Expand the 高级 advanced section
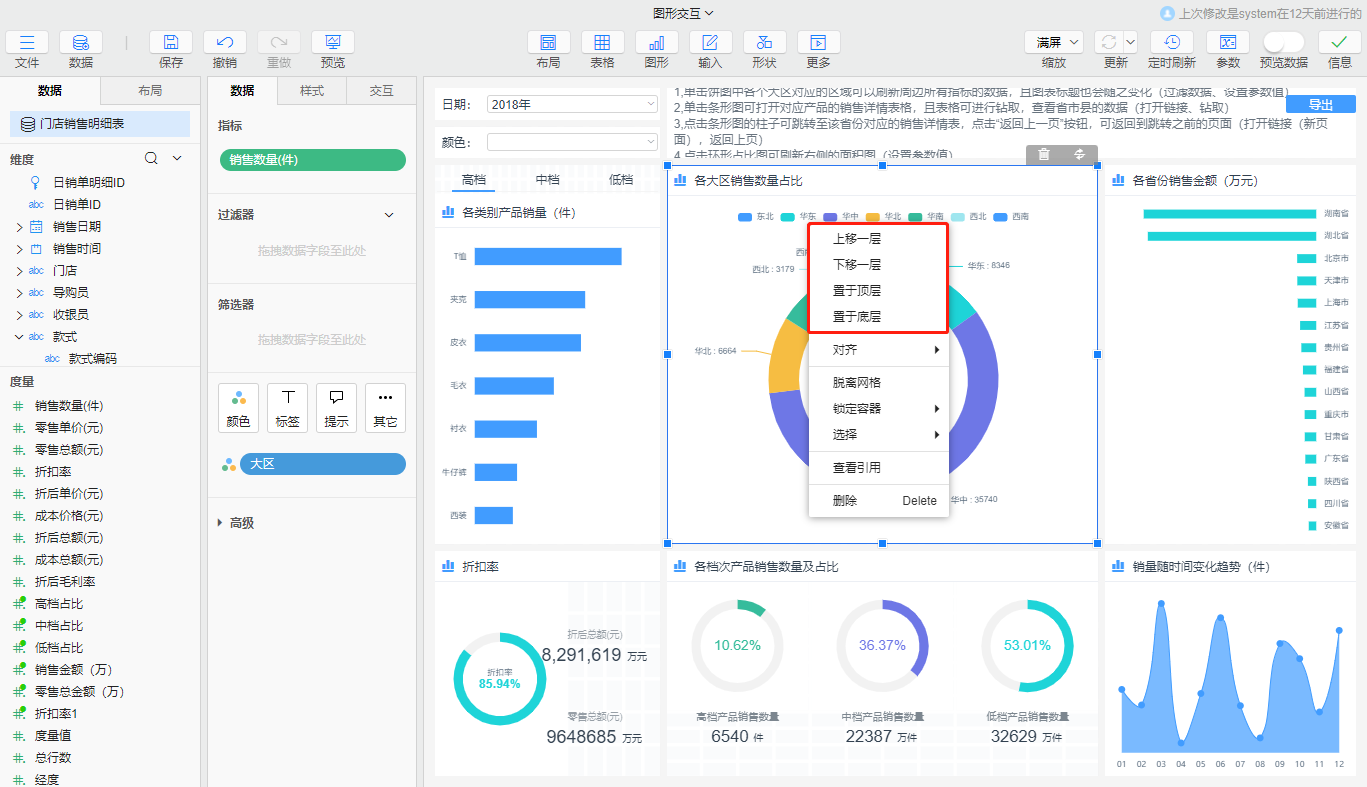Image resolution: width=1367 pixels, height=787 pixels. (x=221, y=523)
